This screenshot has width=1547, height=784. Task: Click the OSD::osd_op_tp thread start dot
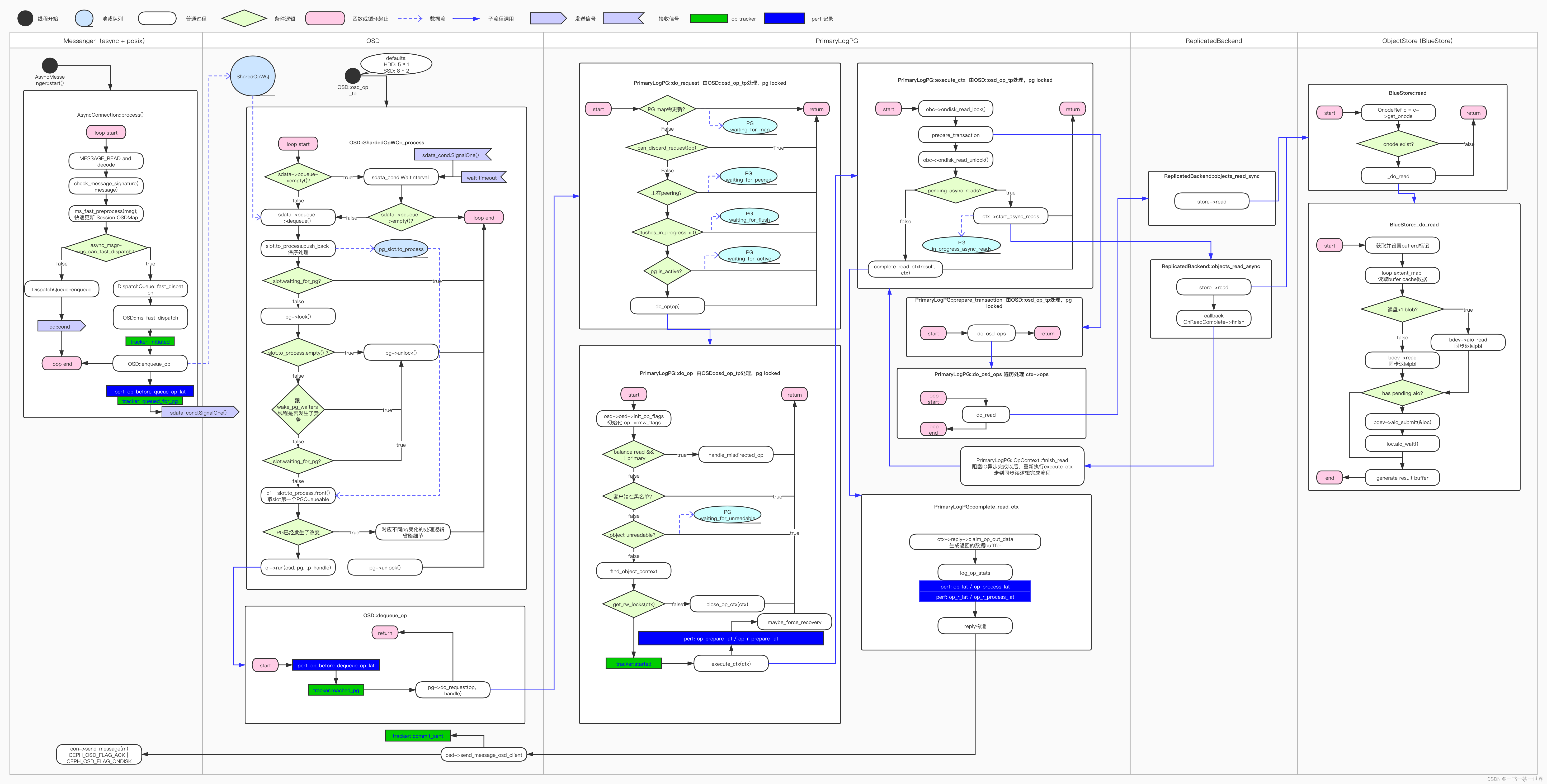352,76
